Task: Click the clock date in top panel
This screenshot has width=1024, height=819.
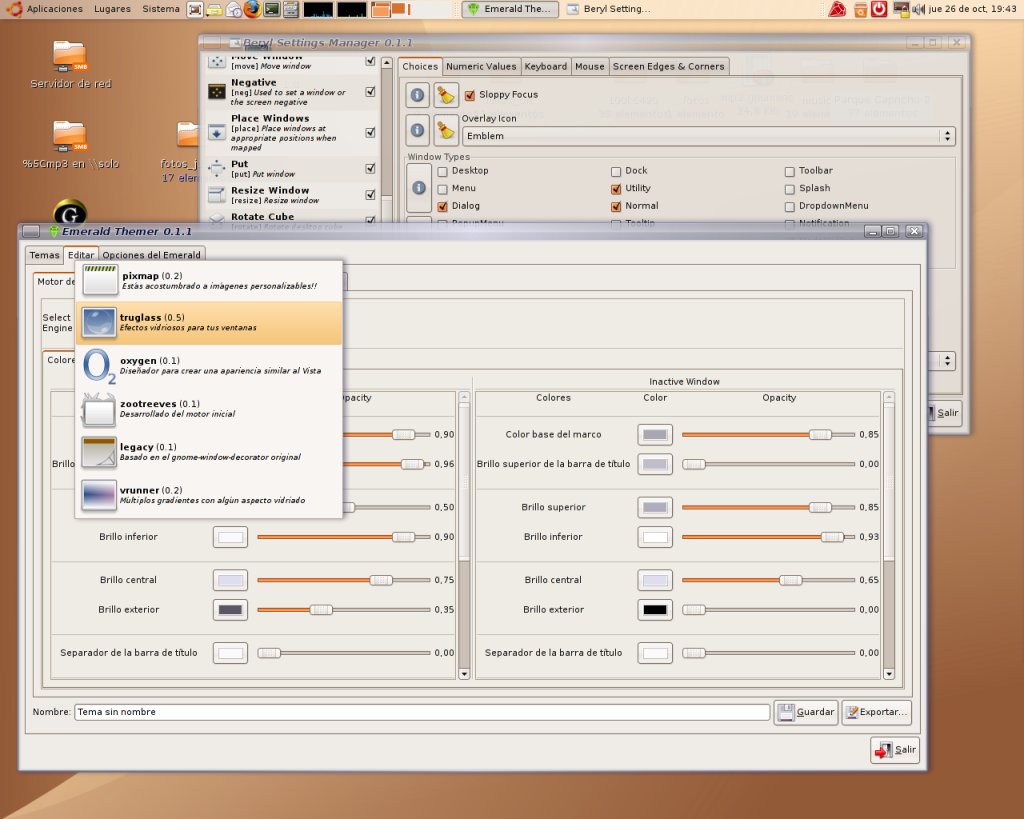Action: [972, 9]
